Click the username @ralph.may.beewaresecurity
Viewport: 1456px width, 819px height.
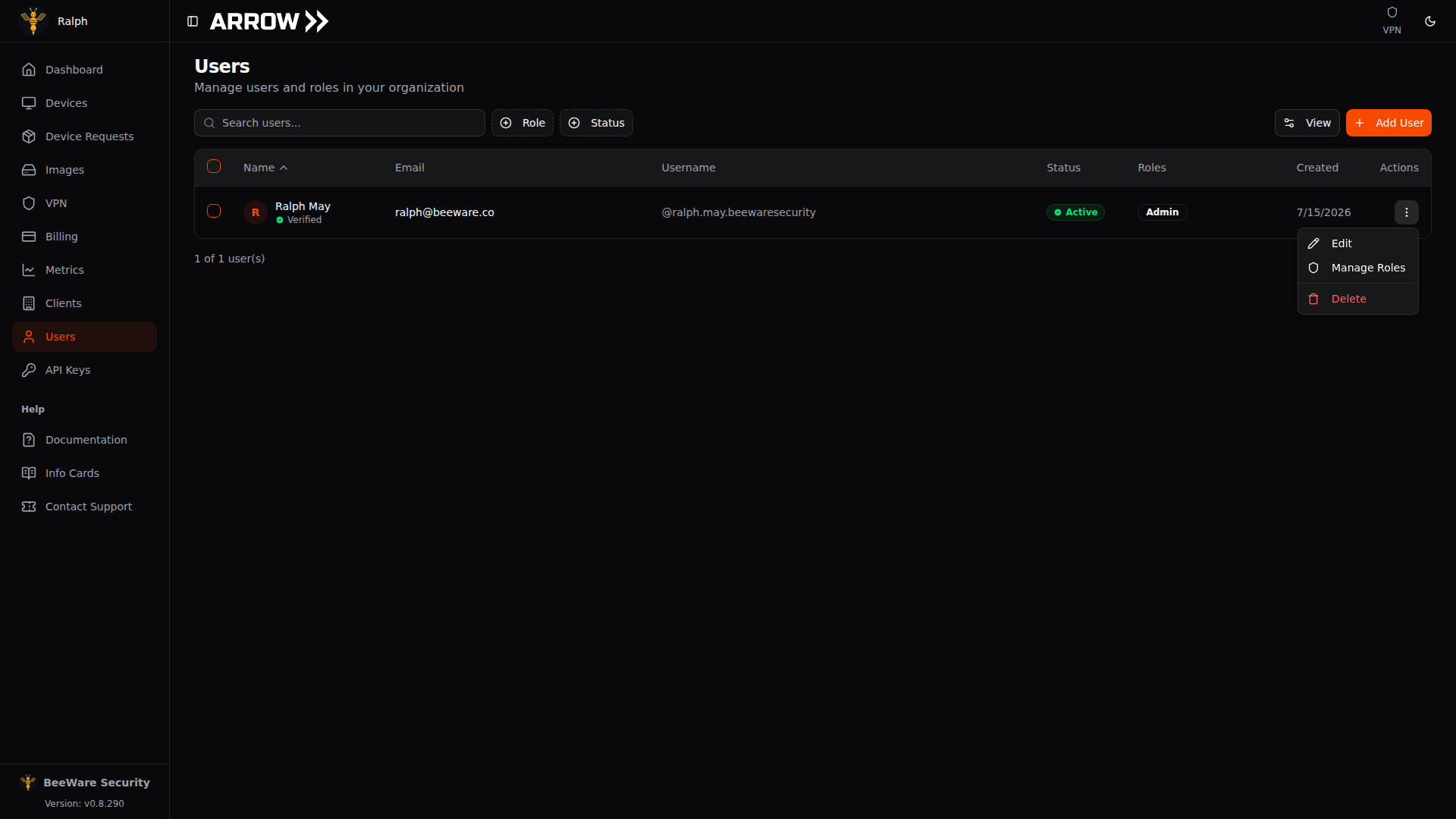click(739, 212)
